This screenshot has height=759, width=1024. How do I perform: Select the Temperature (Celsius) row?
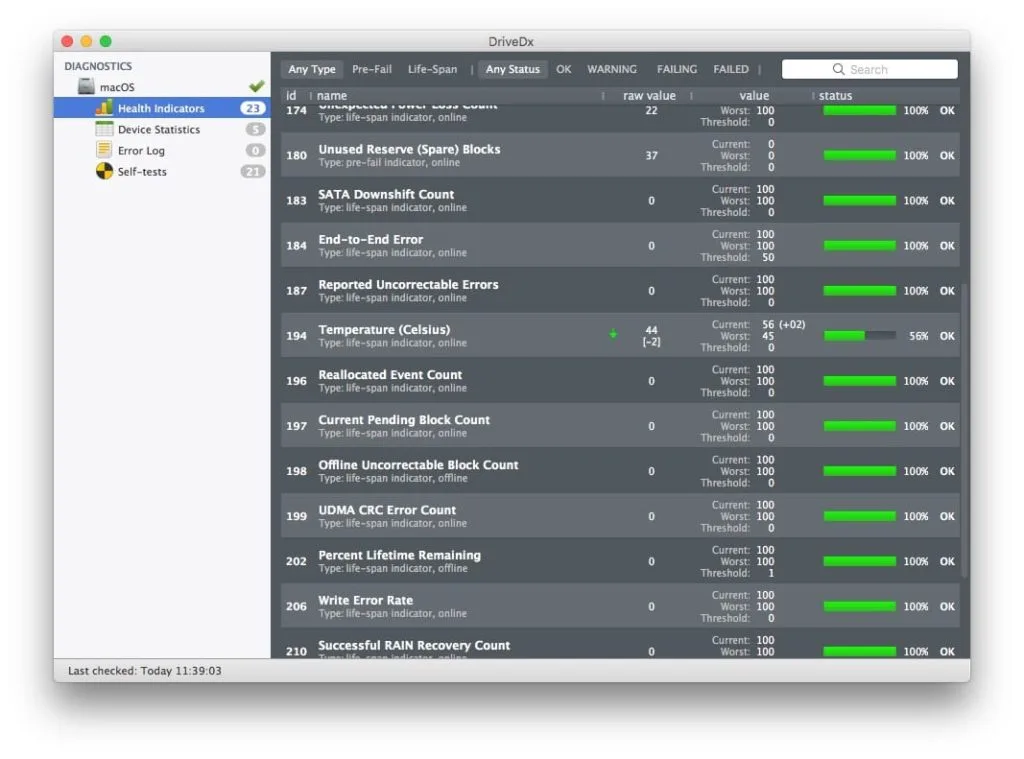tap(620, 335)
